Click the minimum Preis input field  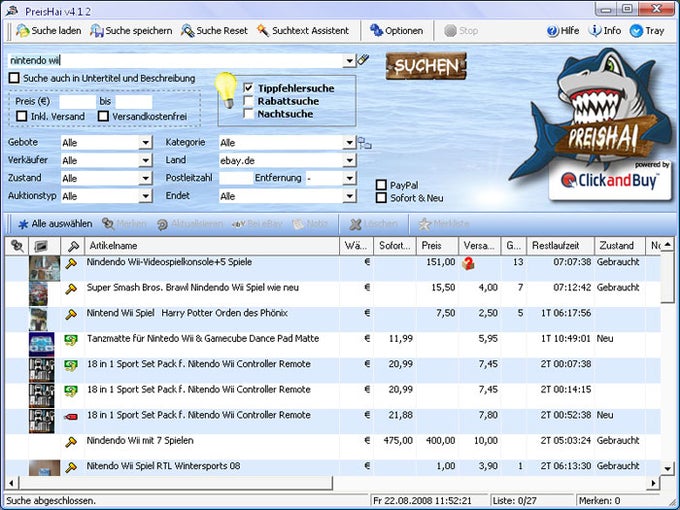[x=78, y=102]
